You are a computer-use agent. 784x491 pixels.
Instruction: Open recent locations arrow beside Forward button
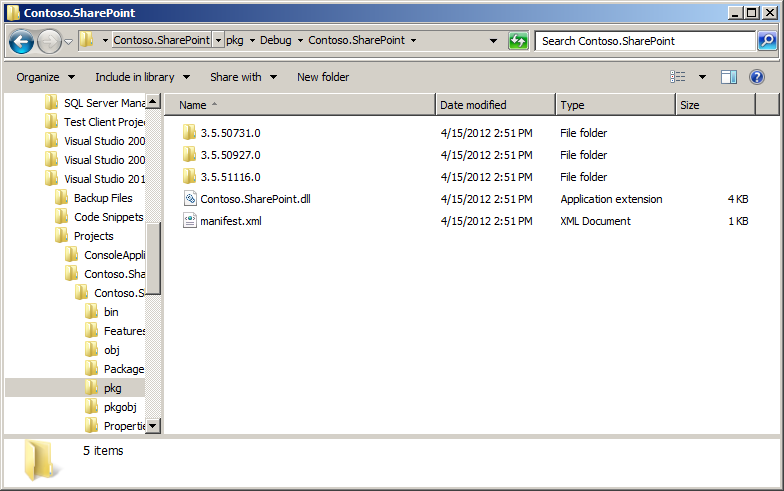pyautogui.click(x=68, y=42)
